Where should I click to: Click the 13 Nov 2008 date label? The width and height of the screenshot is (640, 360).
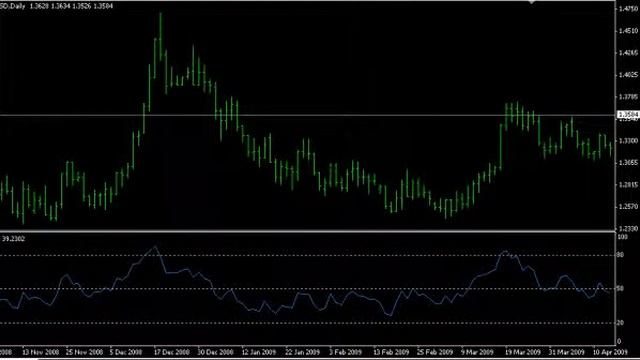tap(40, 352)
